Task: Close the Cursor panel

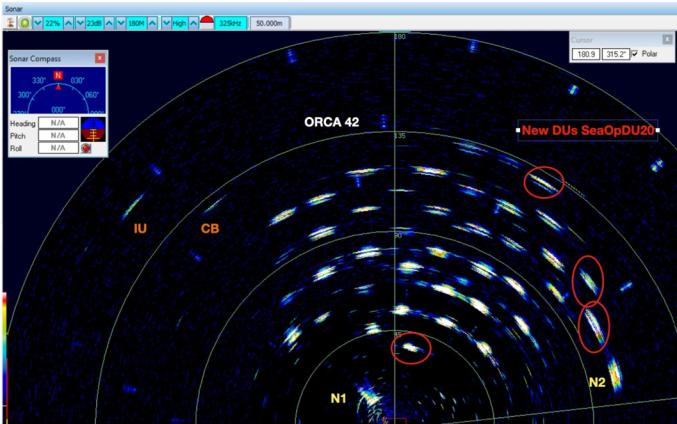Action: (667, 39)
